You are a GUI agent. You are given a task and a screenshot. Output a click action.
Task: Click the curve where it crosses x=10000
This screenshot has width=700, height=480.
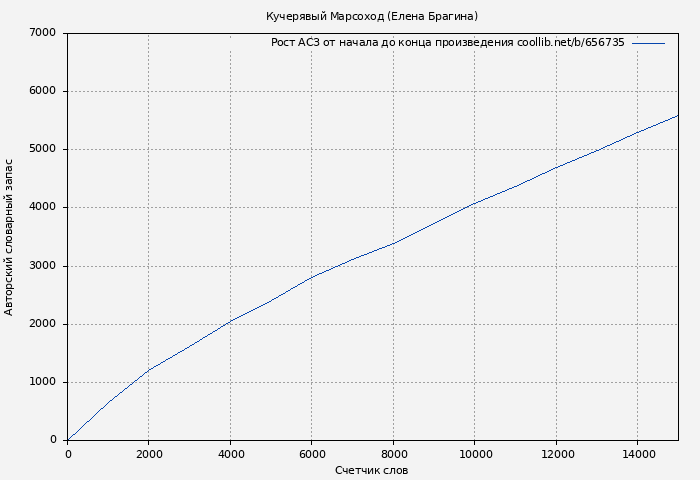pyautogui.click(x=475, y=203)
